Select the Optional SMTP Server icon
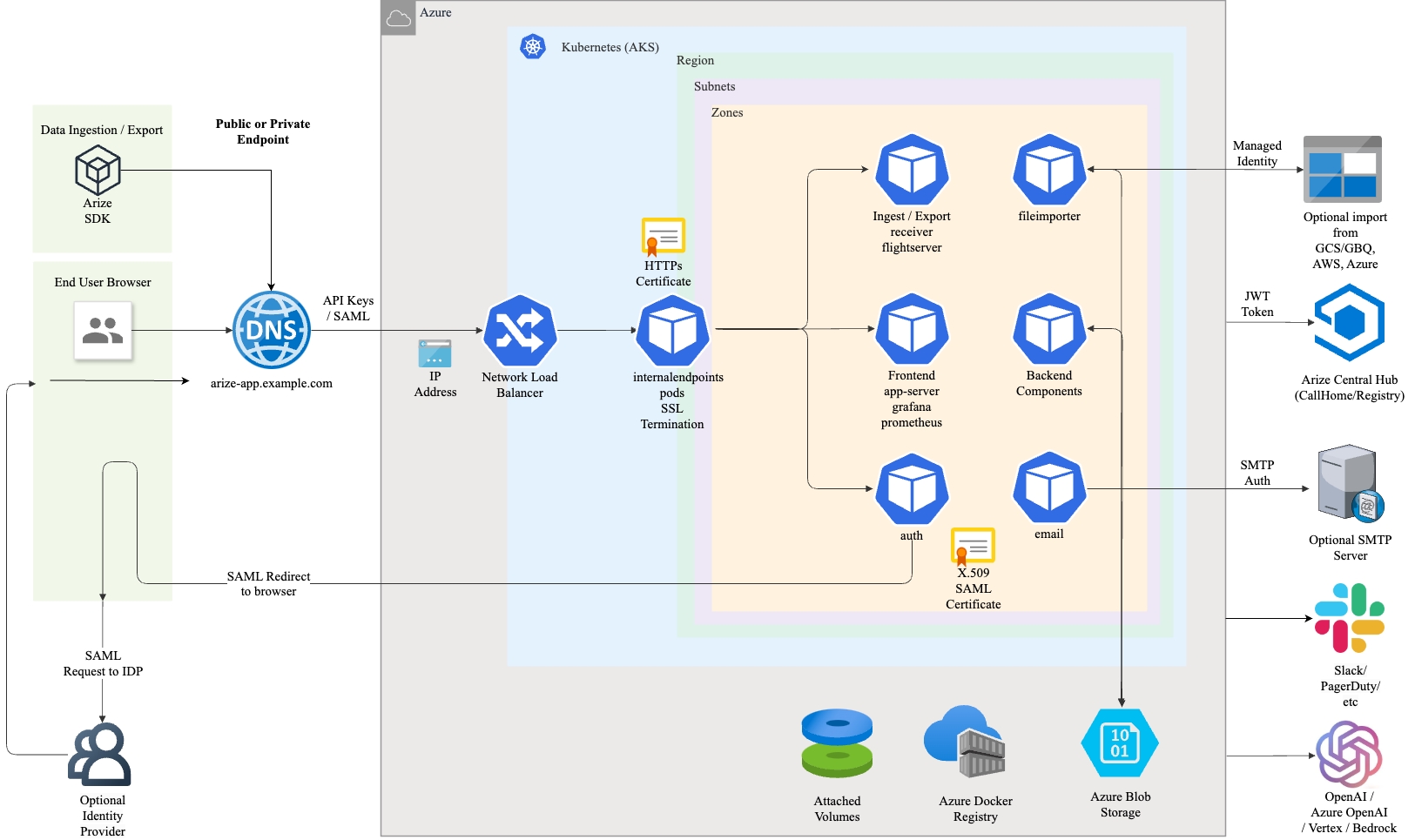 (1350, 483)
